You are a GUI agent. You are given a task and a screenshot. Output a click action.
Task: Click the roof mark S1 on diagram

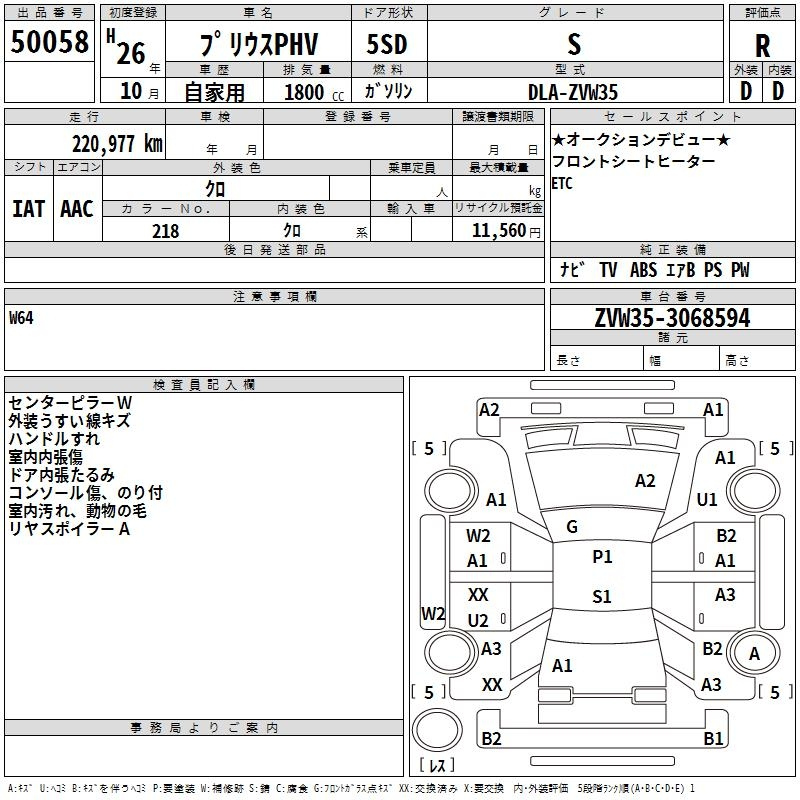[602, 596]
